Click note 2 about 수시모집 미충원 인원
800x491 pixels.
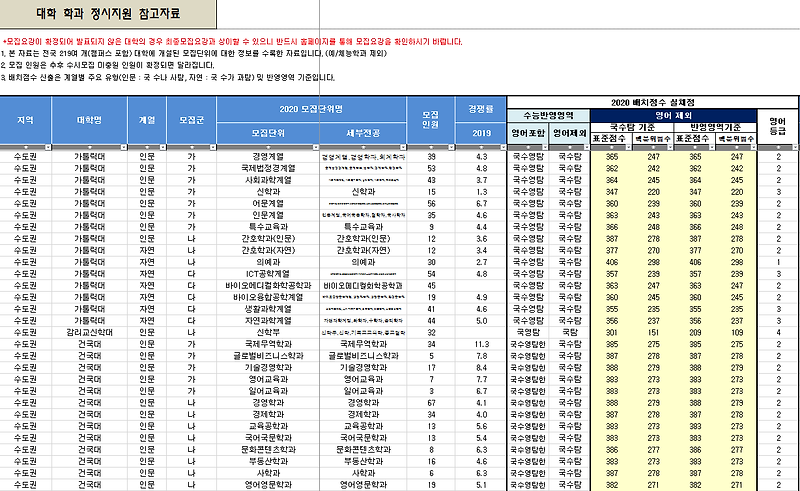pyautogui.click(x=108, y=65)
